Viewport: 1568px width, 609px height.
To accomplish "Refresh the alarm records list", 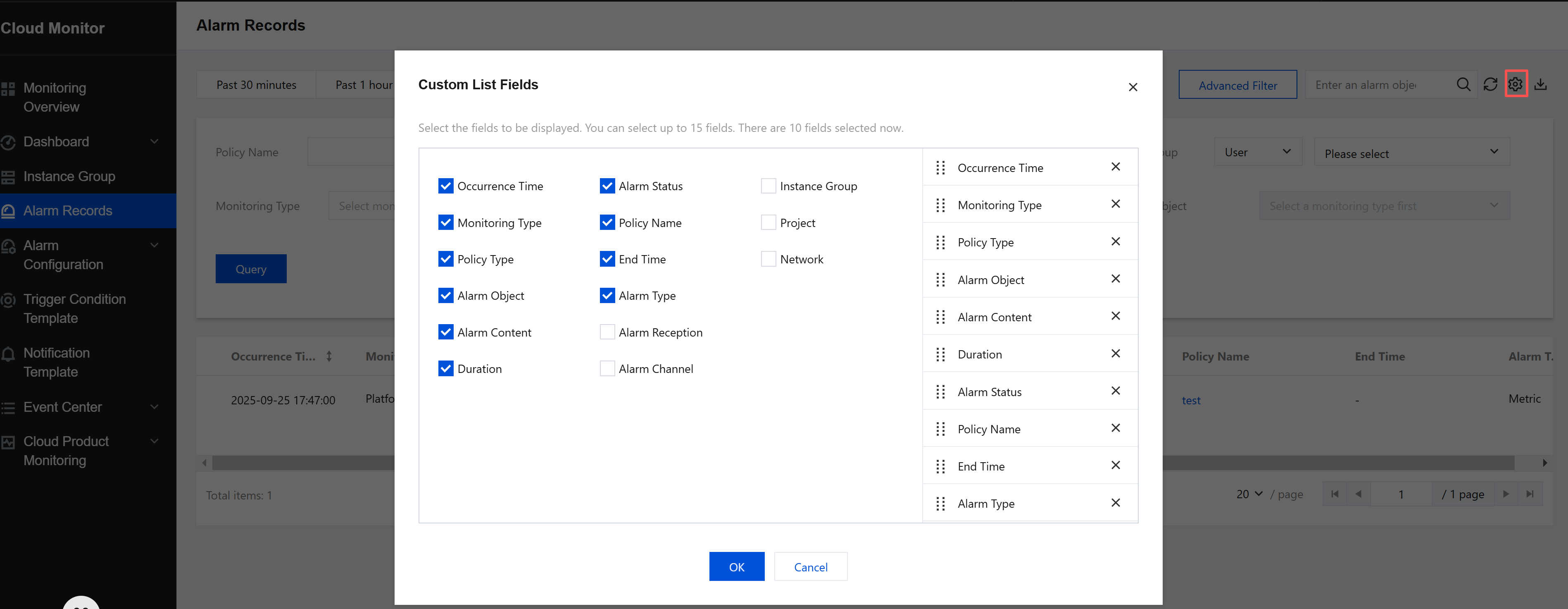I will point(1490,85).
